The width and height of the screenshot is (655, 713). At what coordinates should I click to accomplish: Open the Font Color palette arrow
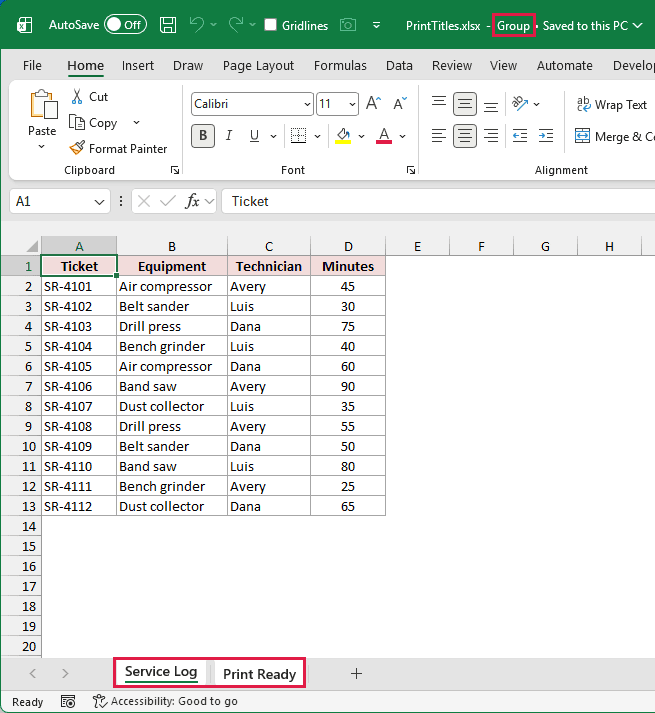403,136
